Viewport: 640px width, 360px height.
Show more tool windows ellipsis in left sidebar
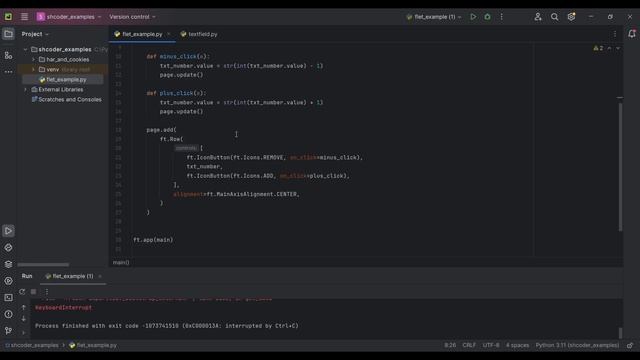click(x=8, y=71)
